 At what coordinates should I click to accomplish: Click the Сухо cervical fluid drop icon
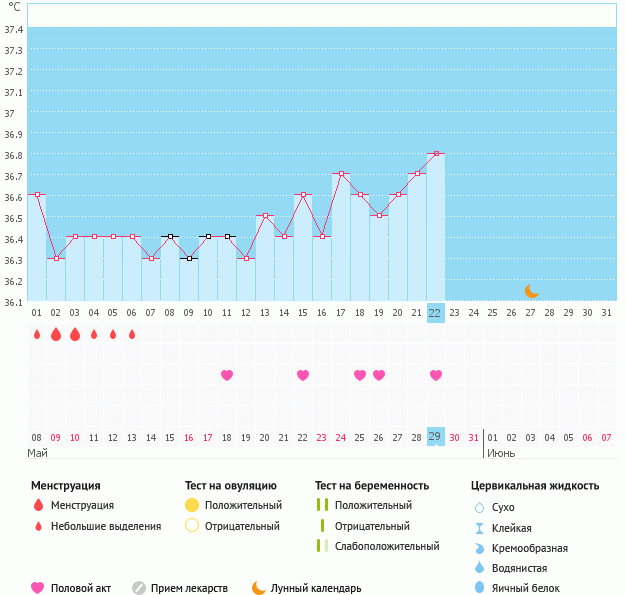point(479,507)
